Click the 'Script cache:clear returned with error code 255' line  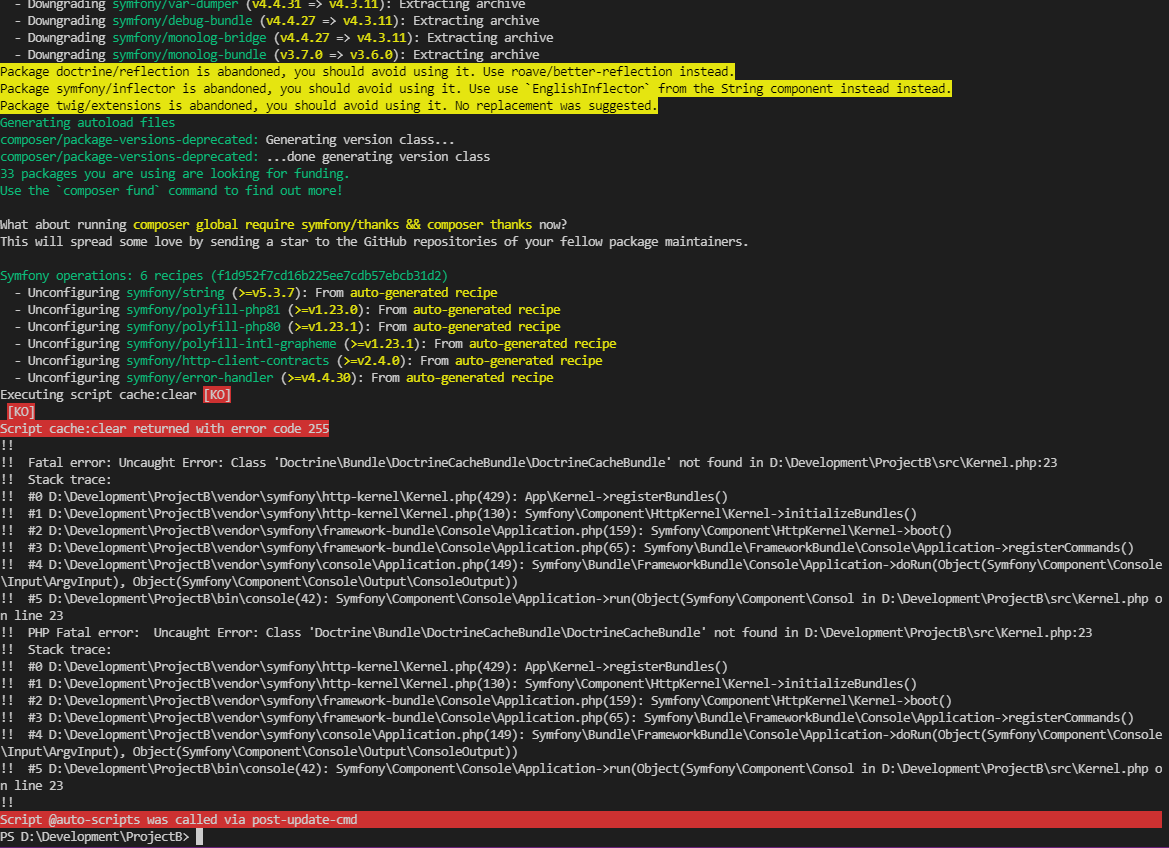pos(164,428)
